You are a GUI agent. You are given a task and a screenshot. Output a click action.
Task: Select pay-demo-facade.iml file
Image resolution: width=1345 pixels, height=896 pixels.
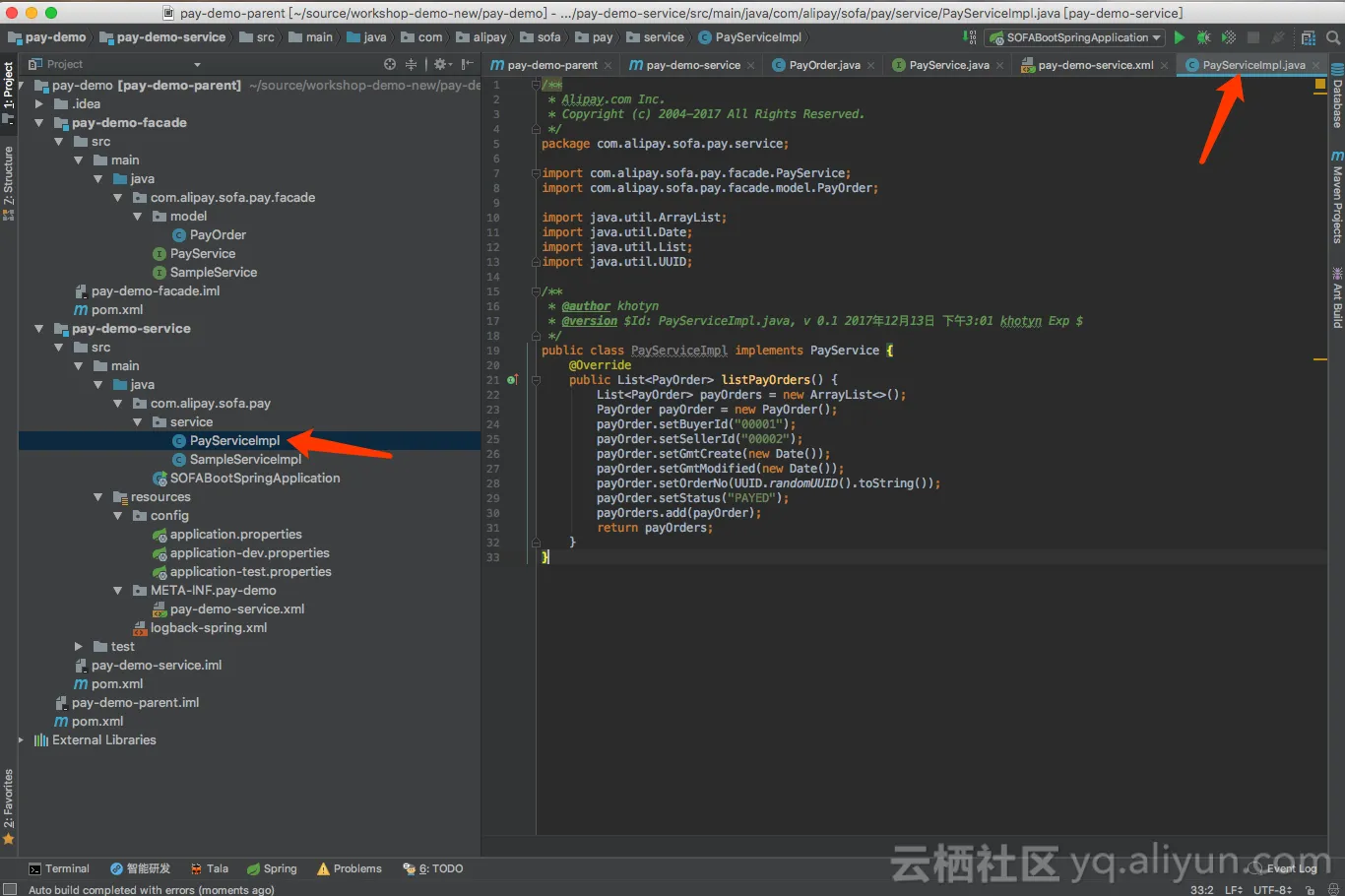[x=147, y=291]
